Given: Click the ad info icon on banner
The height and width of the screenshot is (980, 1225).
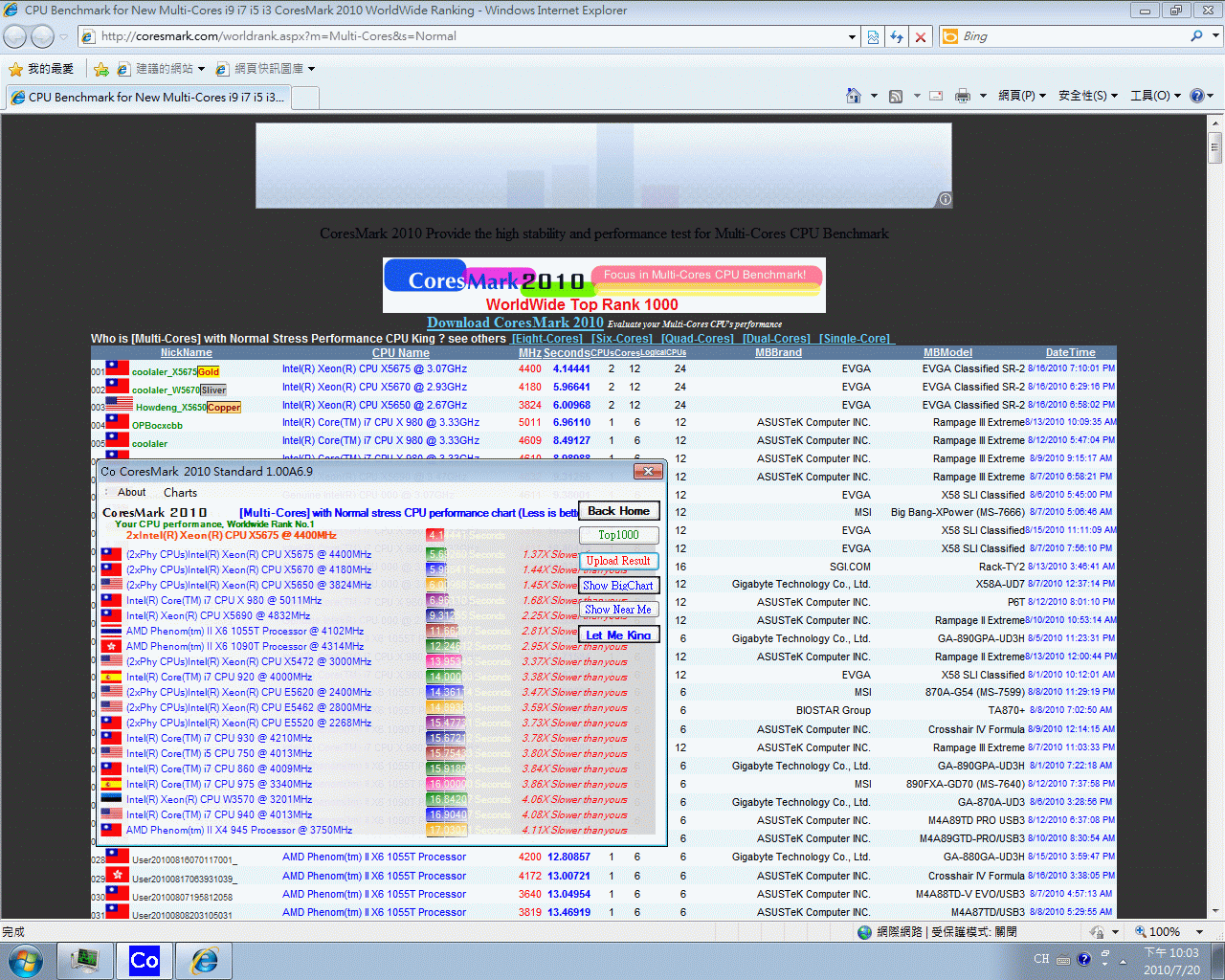Looking at the screenshot, I should 945,199.
